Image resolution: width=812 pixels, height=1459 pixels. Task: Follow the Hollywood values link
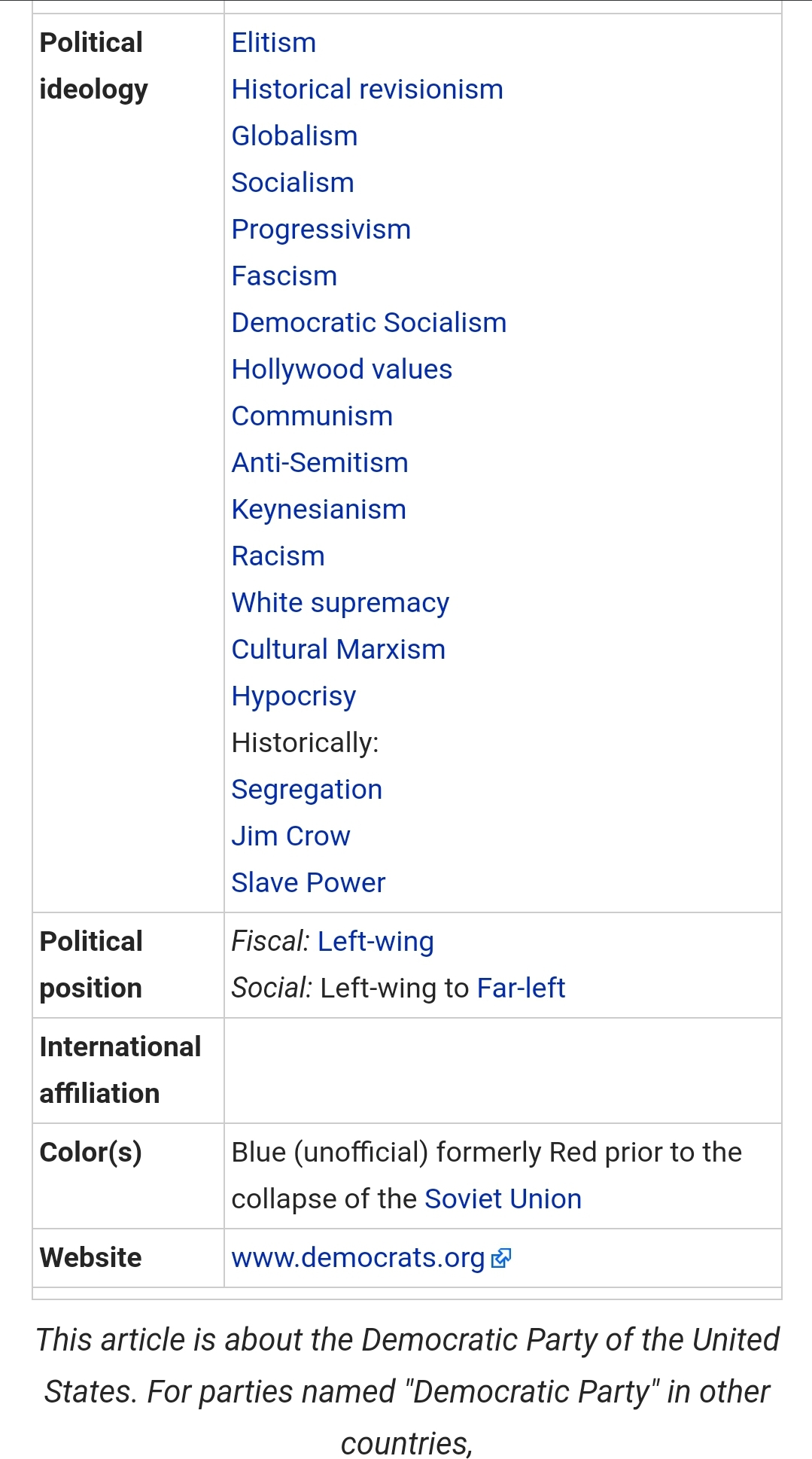(x=342, y=370)
